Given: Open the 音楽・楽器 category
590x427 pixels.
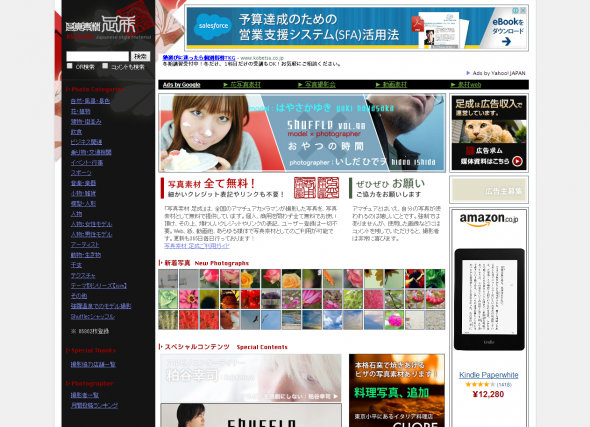Looking at the screenshot, I should [83, 183].
